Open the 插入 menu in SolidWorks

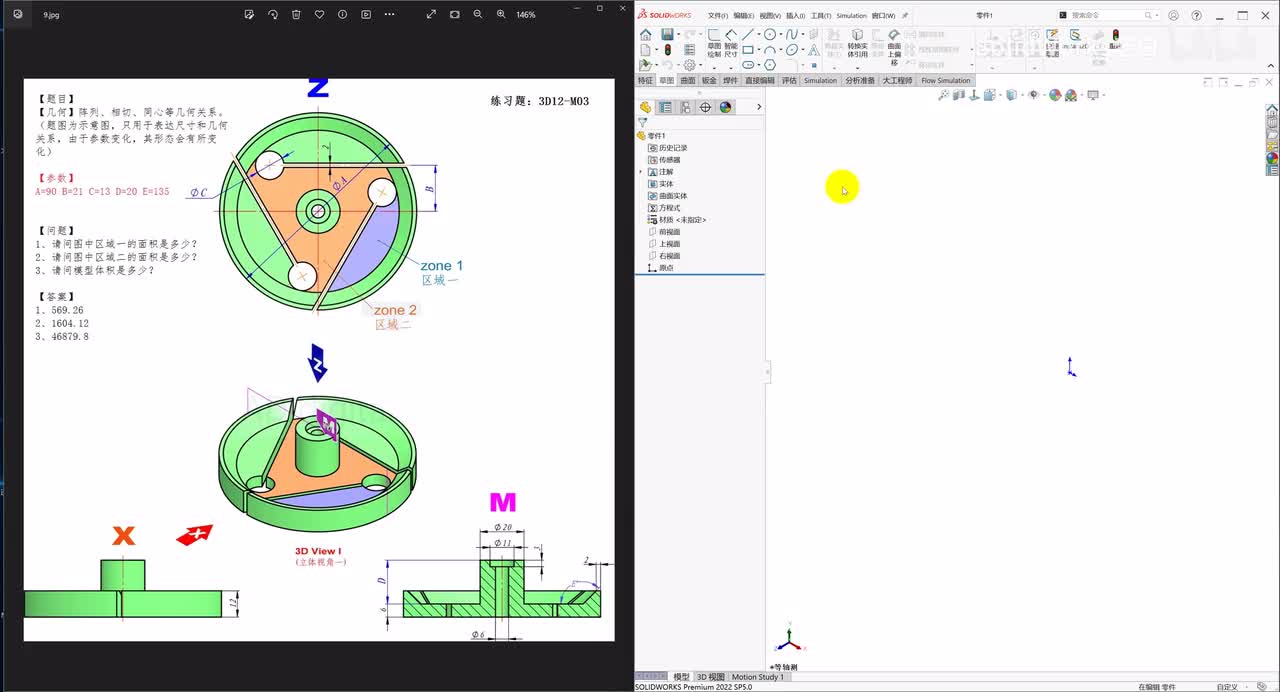tap(795, 16)
